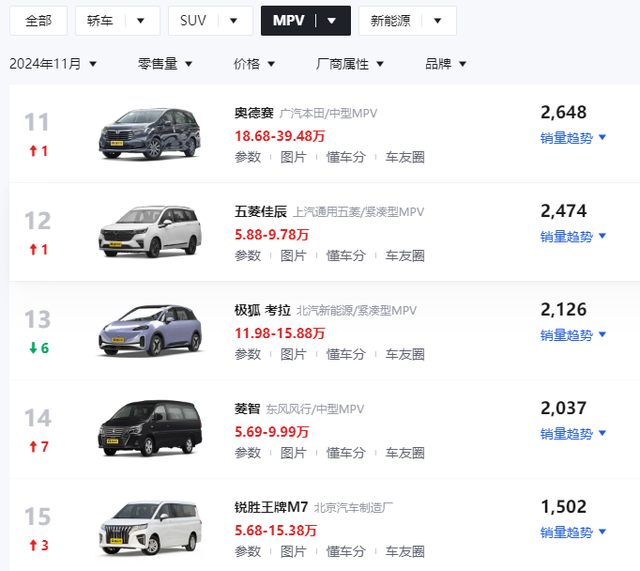Image resolution: width=640 pixels, height=571 pixels.
Task: Click the 2,648 sales figure
Action: [564, 112]
